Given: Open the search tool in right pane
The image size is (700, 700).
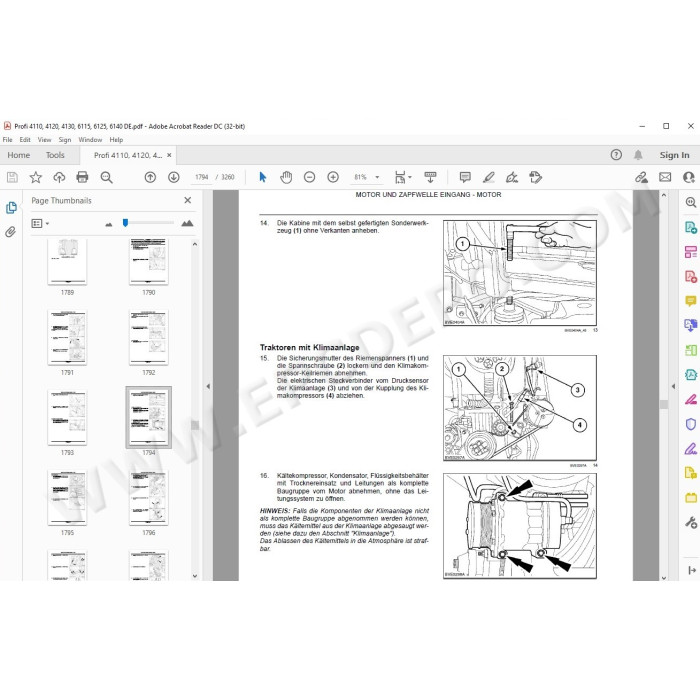Looking at the screenshot, I should (691, 202).
